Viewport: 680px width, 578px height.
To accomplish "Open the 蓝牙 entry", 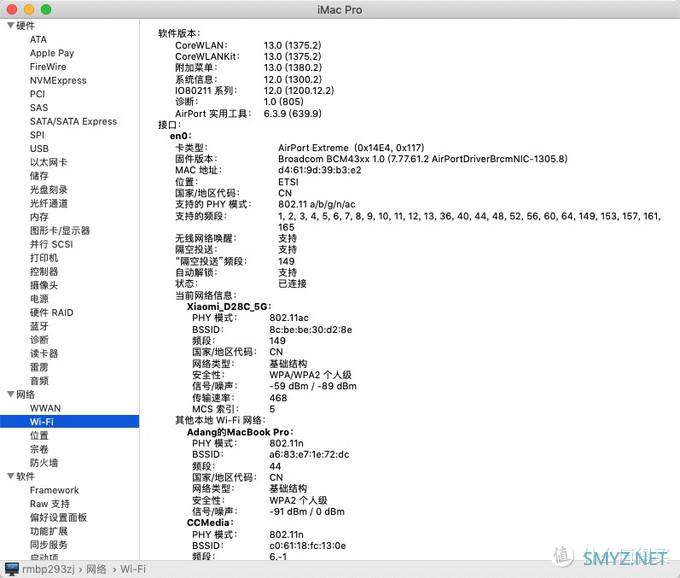I will coord(39,326).
